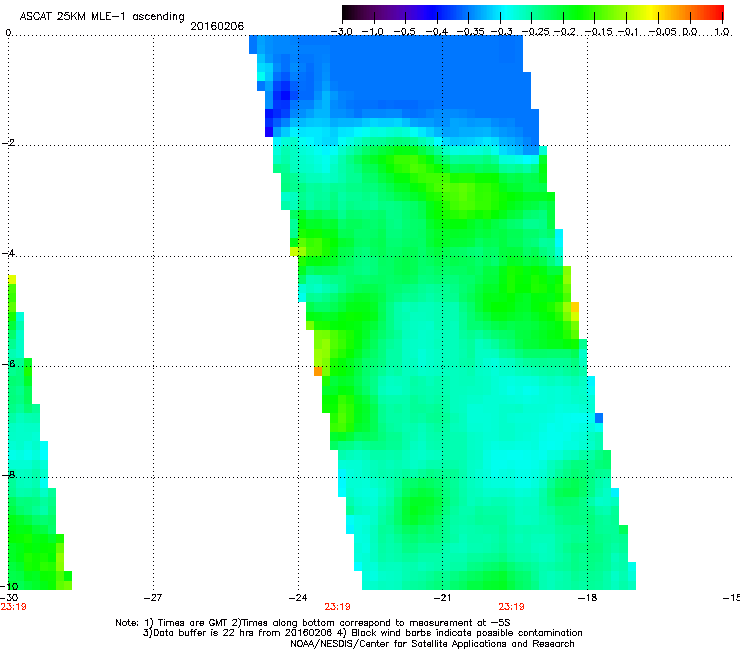This screenshot has width=740, height=650.
Task: Click the -0.3 color scale label
Action: pyautogui.click(x=501, y=32)
